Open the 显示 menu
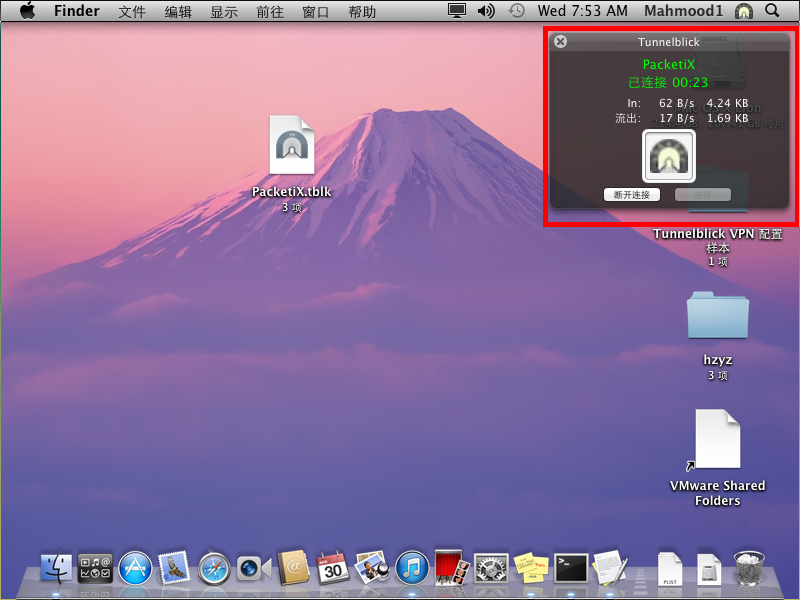This screenshot has height=600, width=800. point(224,11)
